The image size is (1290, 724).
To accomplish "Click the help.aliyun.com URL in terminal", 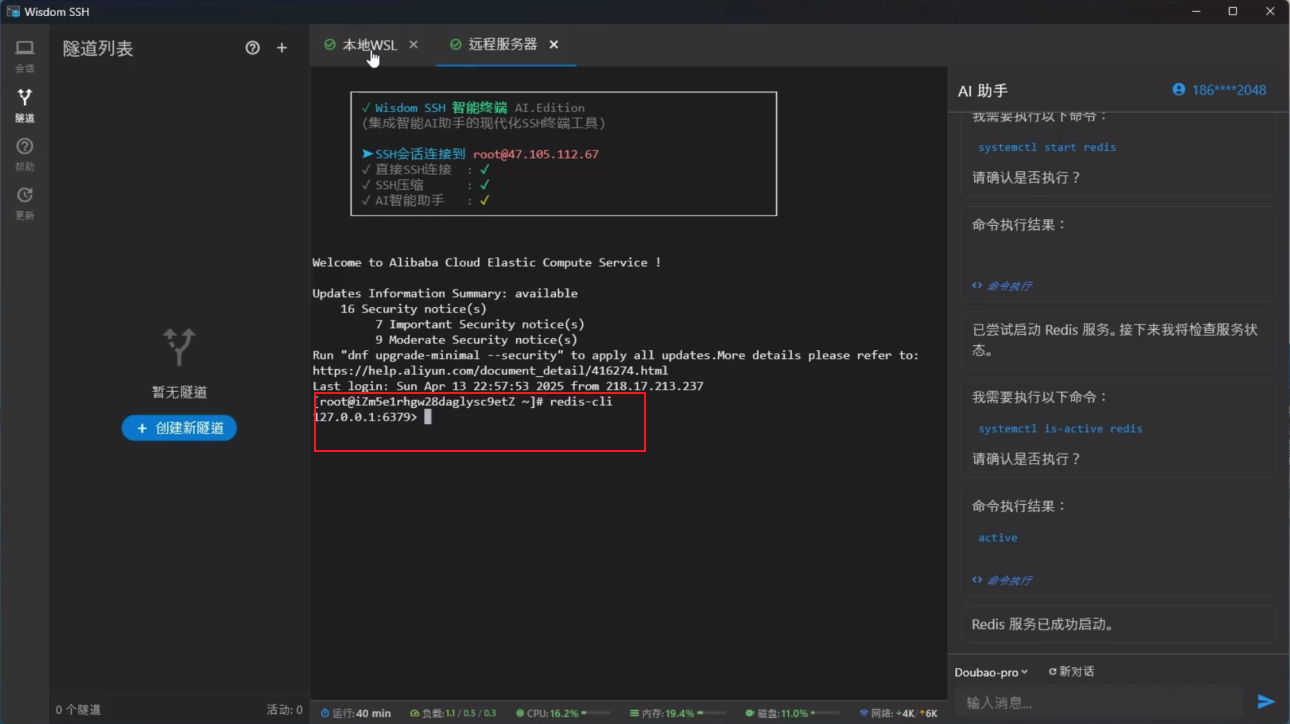I will click(490, 371).
